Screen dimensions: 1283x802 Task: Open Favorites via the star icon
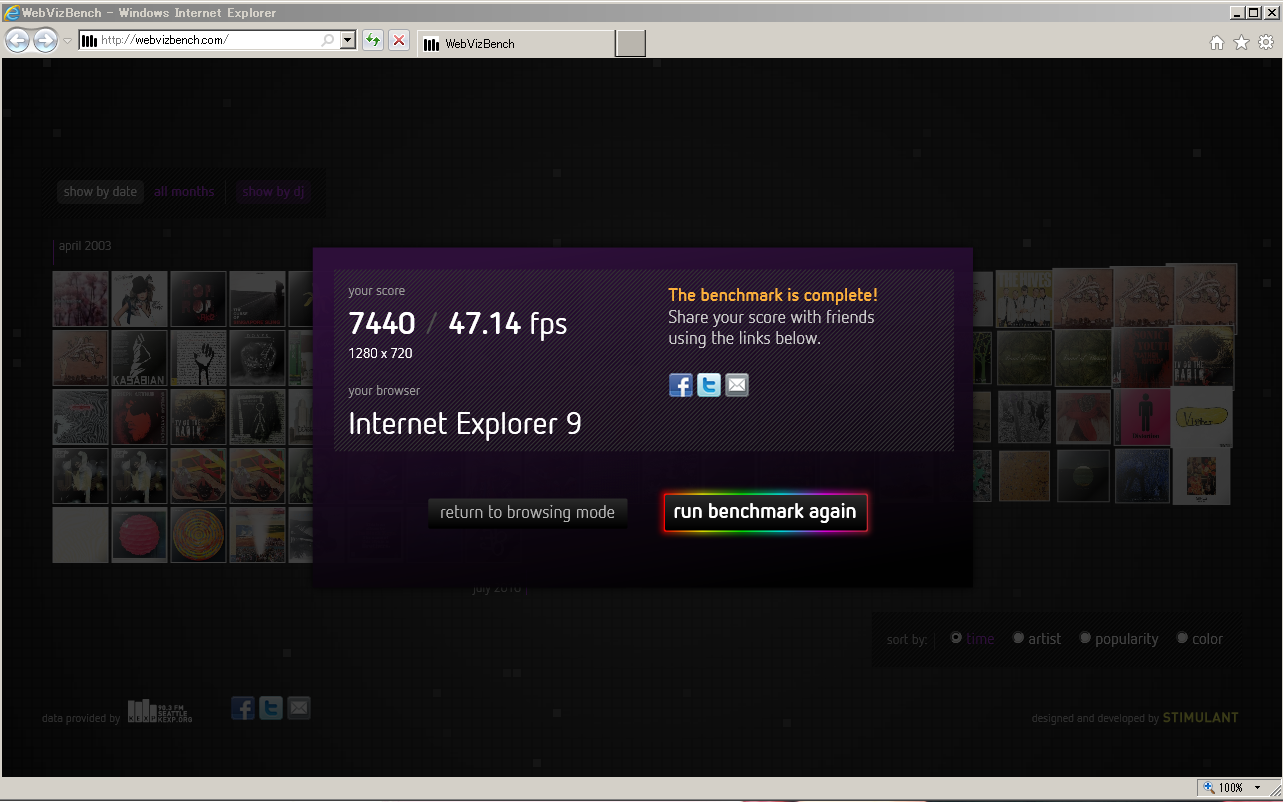[x=1241, y=42]
